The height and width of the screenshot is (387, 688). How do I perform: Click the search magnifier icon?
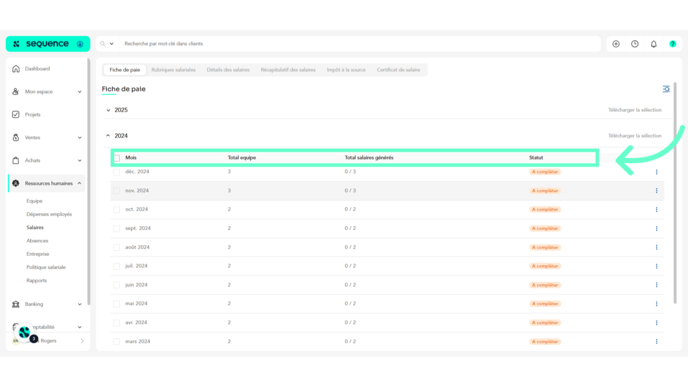tap(103, 44)
